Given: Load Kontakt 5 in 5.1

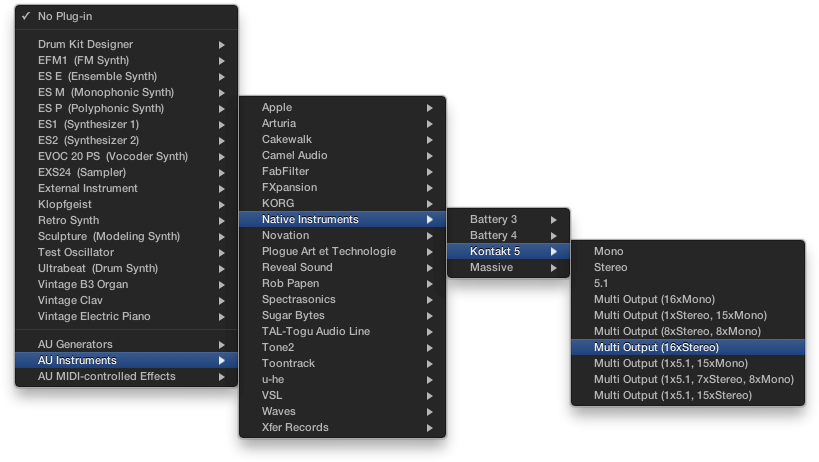Looking at the screenshot, I should (687, 283).
